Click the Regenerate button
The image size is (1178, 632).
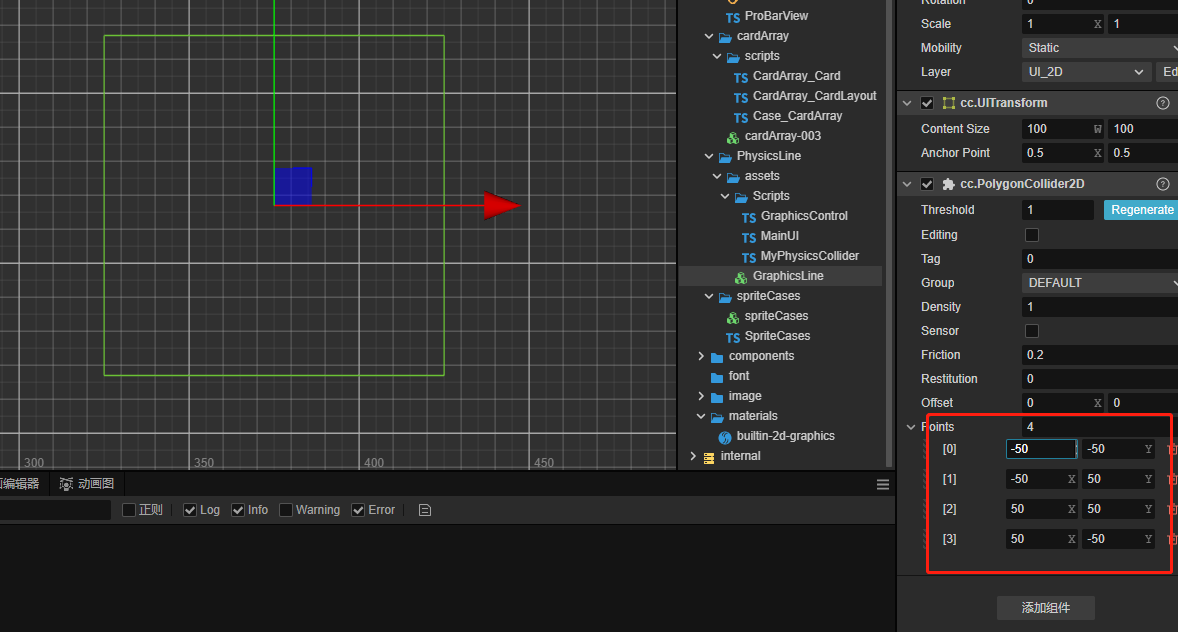[1140, 210]
